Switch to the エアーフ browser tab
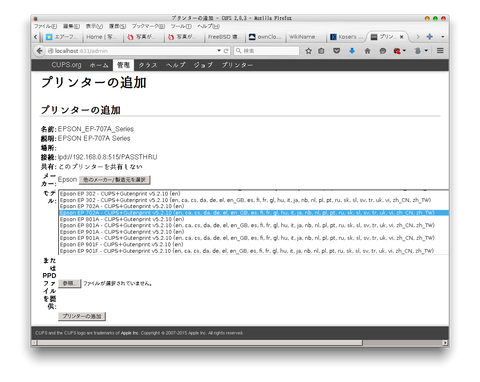The height and width of the screenshot is (382, 480). pos(62,37)
